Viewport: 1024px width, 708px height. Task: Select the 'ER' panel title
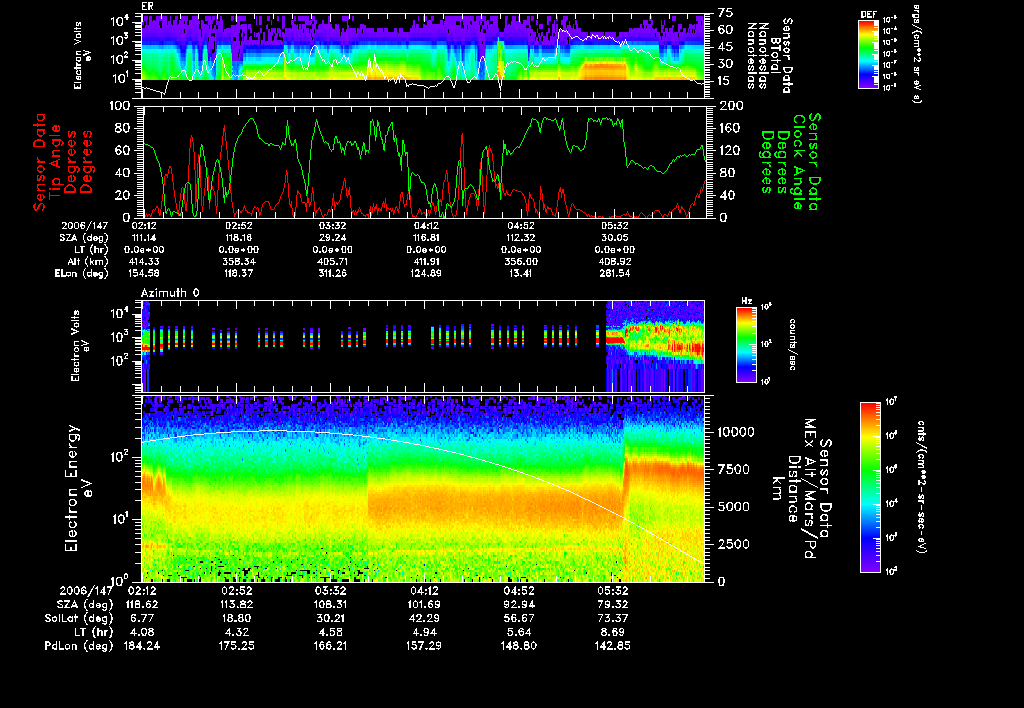click(x=148, y=6)
